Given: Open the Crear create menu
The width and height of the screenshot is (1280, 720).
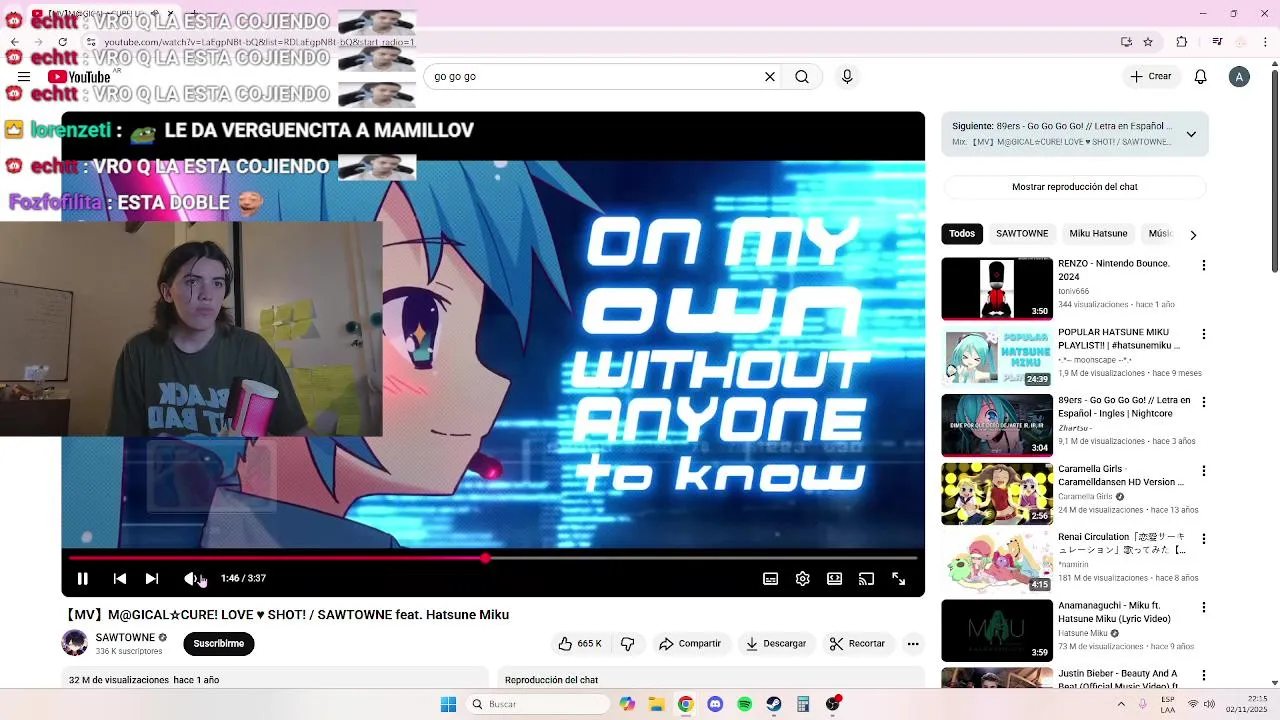Looking at the screenshot, I should pos(1150,76).
